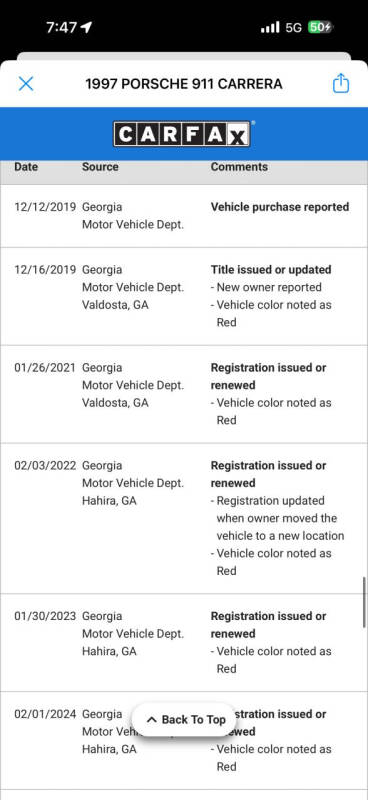Tap the Date column header
This screenshot has width=368, height=800.
pos(26,167)
